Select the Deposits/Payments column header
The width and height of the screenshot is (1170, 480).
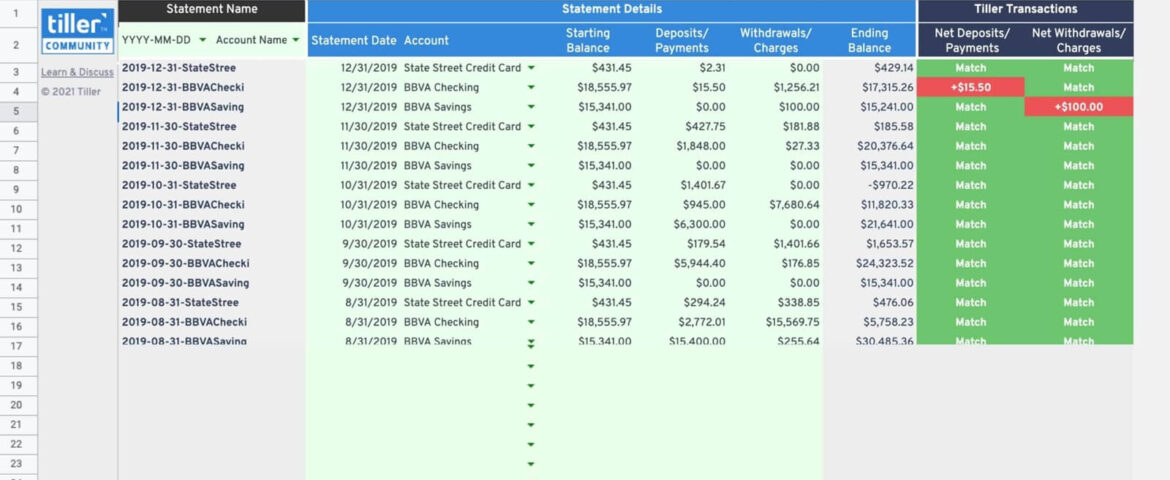[x=682, y=40]
